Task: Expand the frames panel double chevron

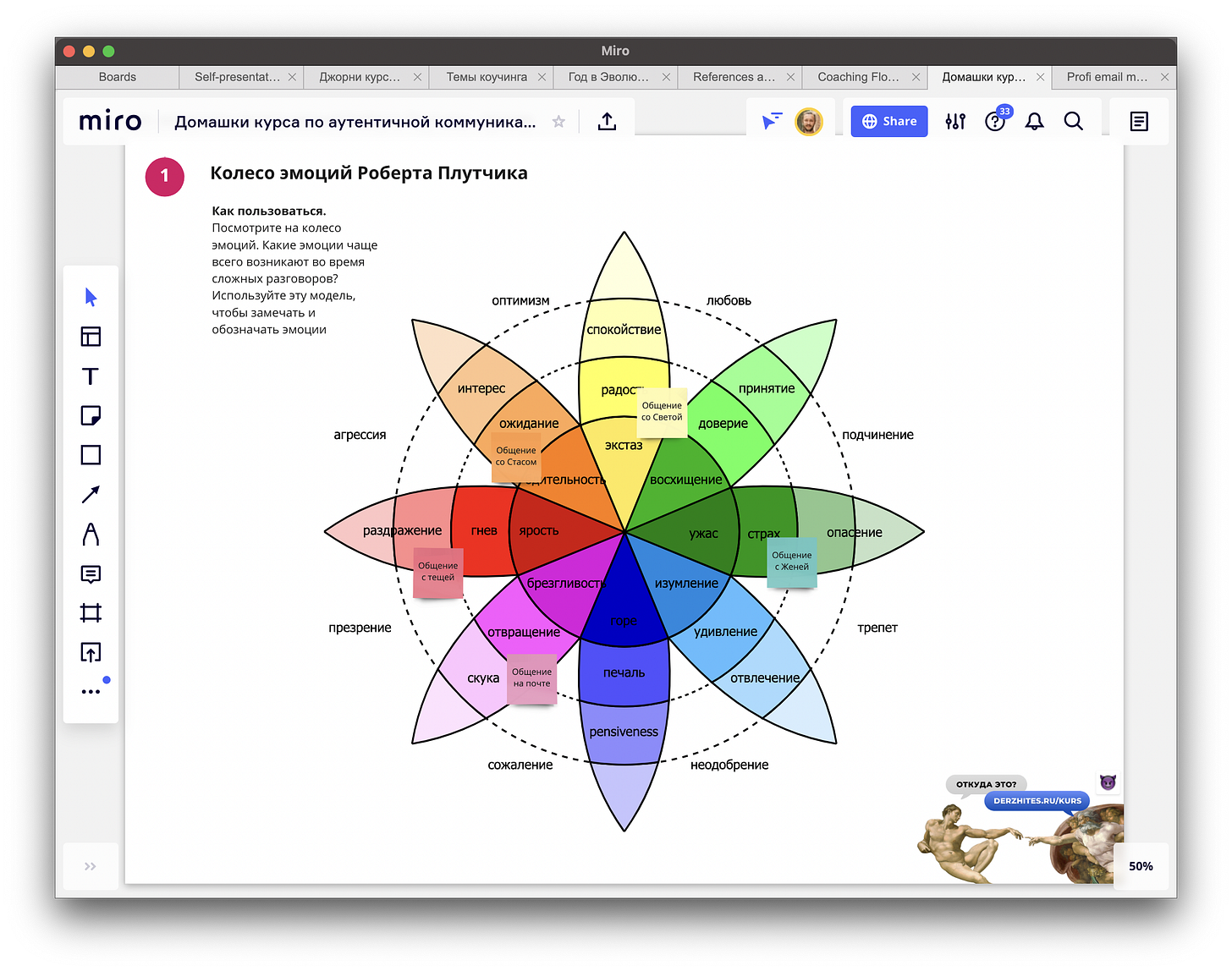Action: click(x=91, y=866)
